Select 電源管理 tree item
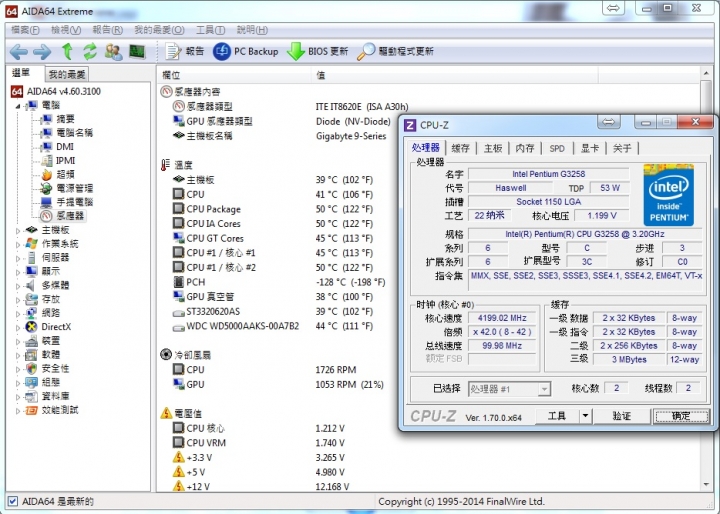720x514 pixels. [67, 188]
